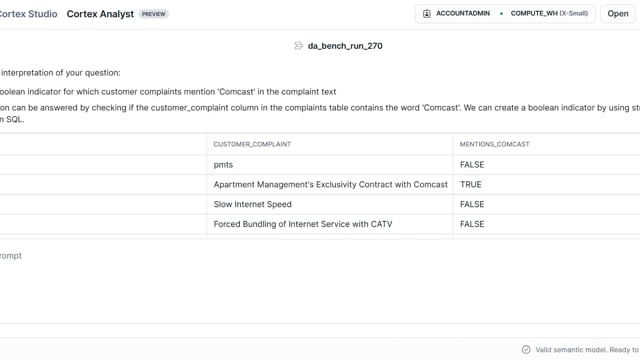Screen dimensions: 640x360
Task: Click the Valid semantic model status text
Action: (587, 350)
